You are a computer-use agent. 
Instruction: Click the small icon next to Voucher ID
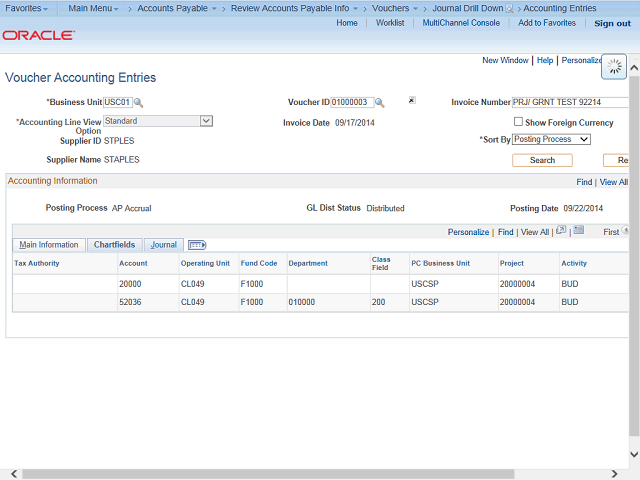click(x=412, y=100)
